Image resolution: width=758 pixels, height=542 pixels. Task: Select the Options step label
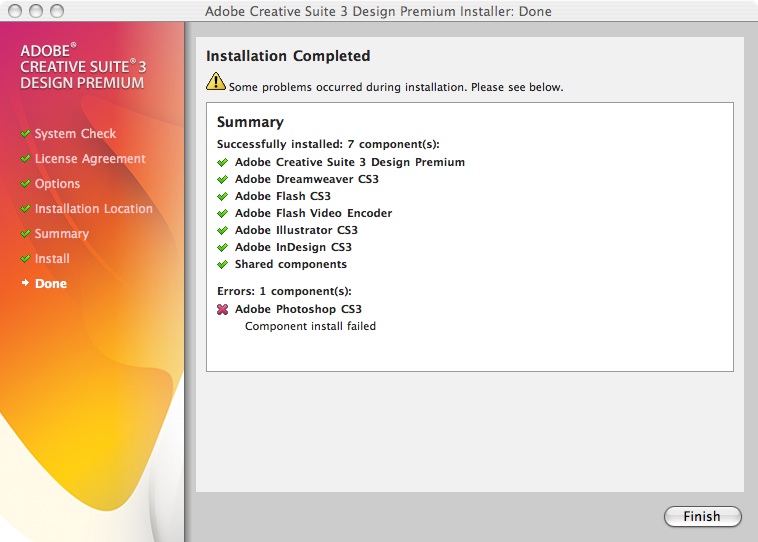[x=58, y=184]
